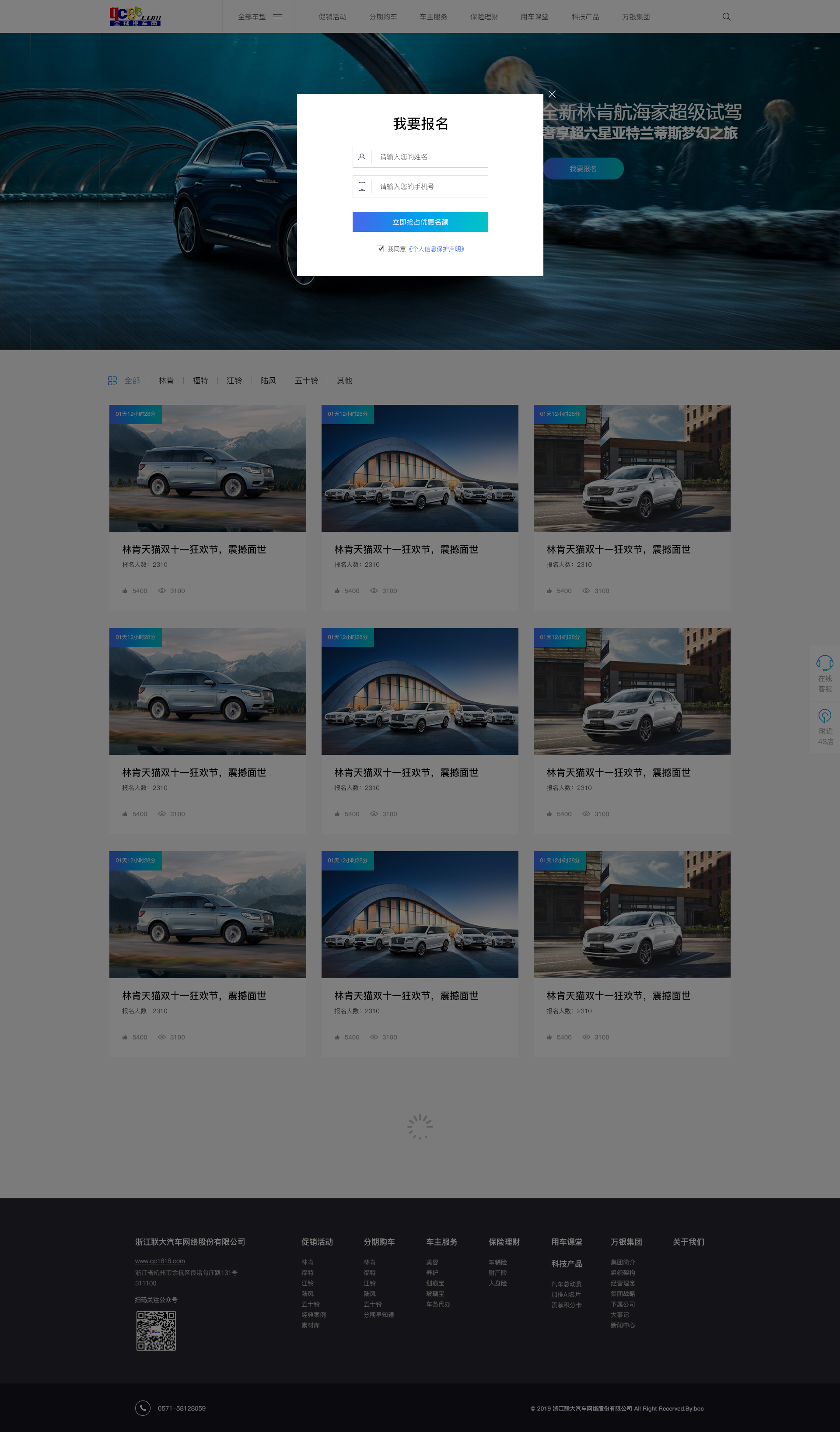Click thumbs-up icon on third row right card
Image resolution: width=840 pixels, height=1432 pixels.
pos(550,1038)
